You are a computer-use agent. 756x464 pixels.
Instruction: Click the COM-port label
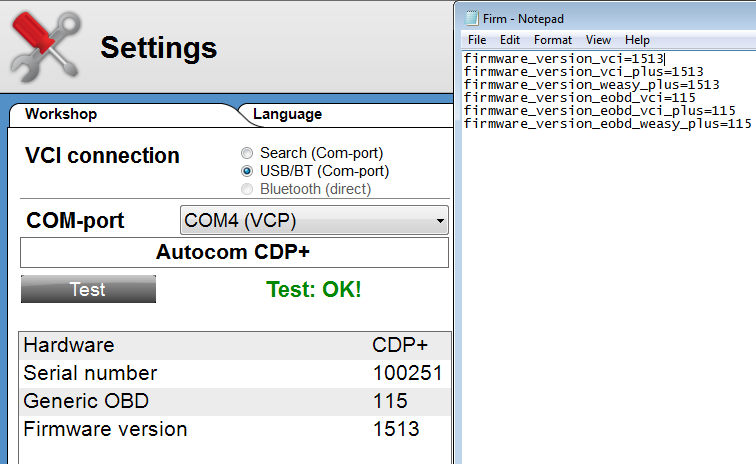(x=75, y=221)
